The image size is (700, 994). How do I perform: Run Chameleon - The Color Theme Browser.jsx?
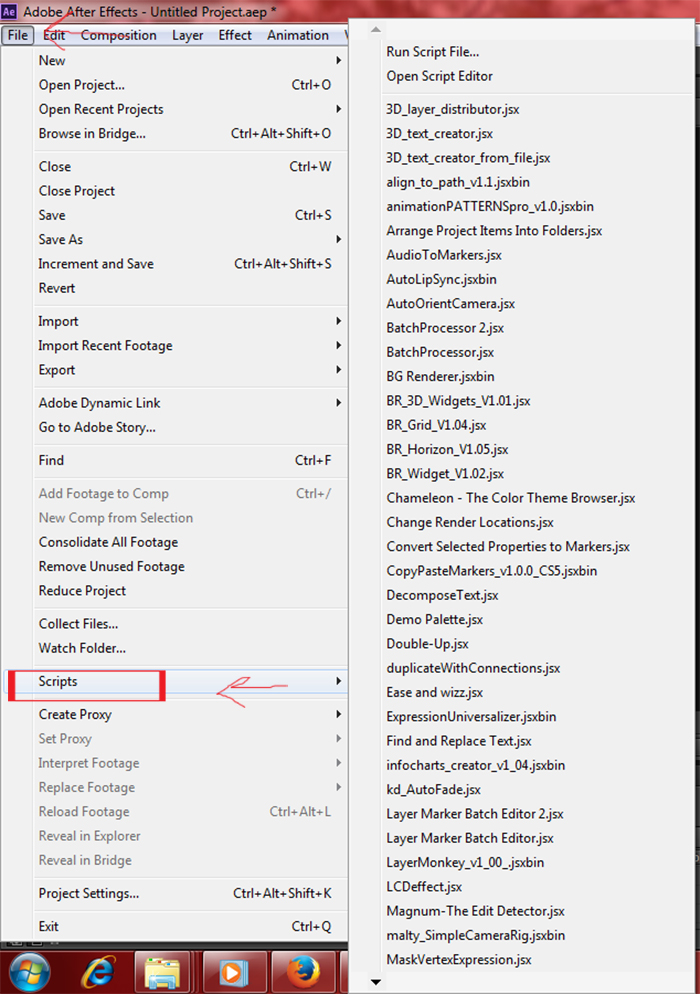coord(510,498)
